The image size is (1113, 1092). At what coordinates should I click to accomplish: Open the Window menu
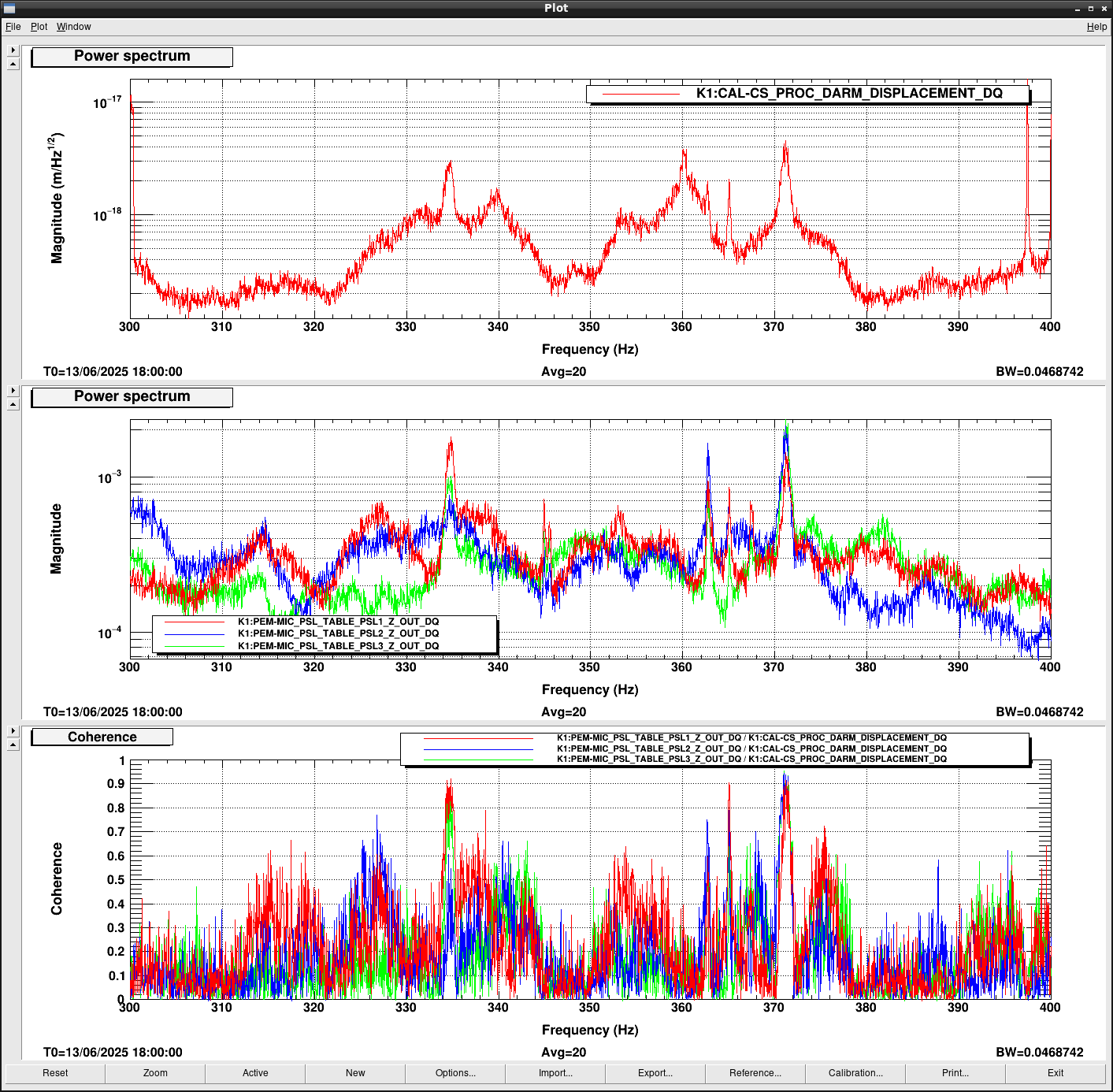(x=73, y=27)
